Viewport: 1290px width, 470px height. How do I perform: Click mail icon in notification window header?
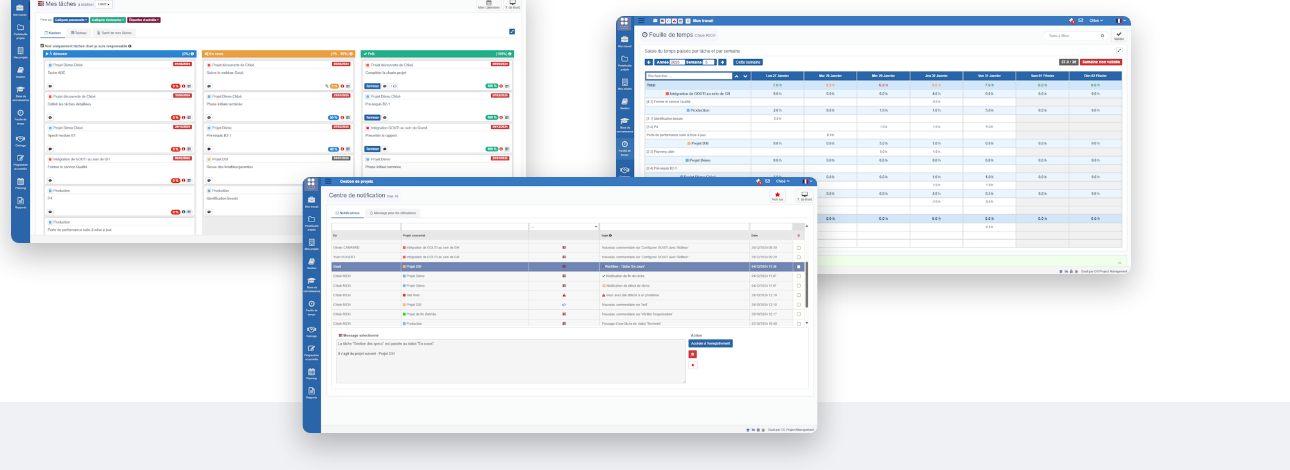767,182
